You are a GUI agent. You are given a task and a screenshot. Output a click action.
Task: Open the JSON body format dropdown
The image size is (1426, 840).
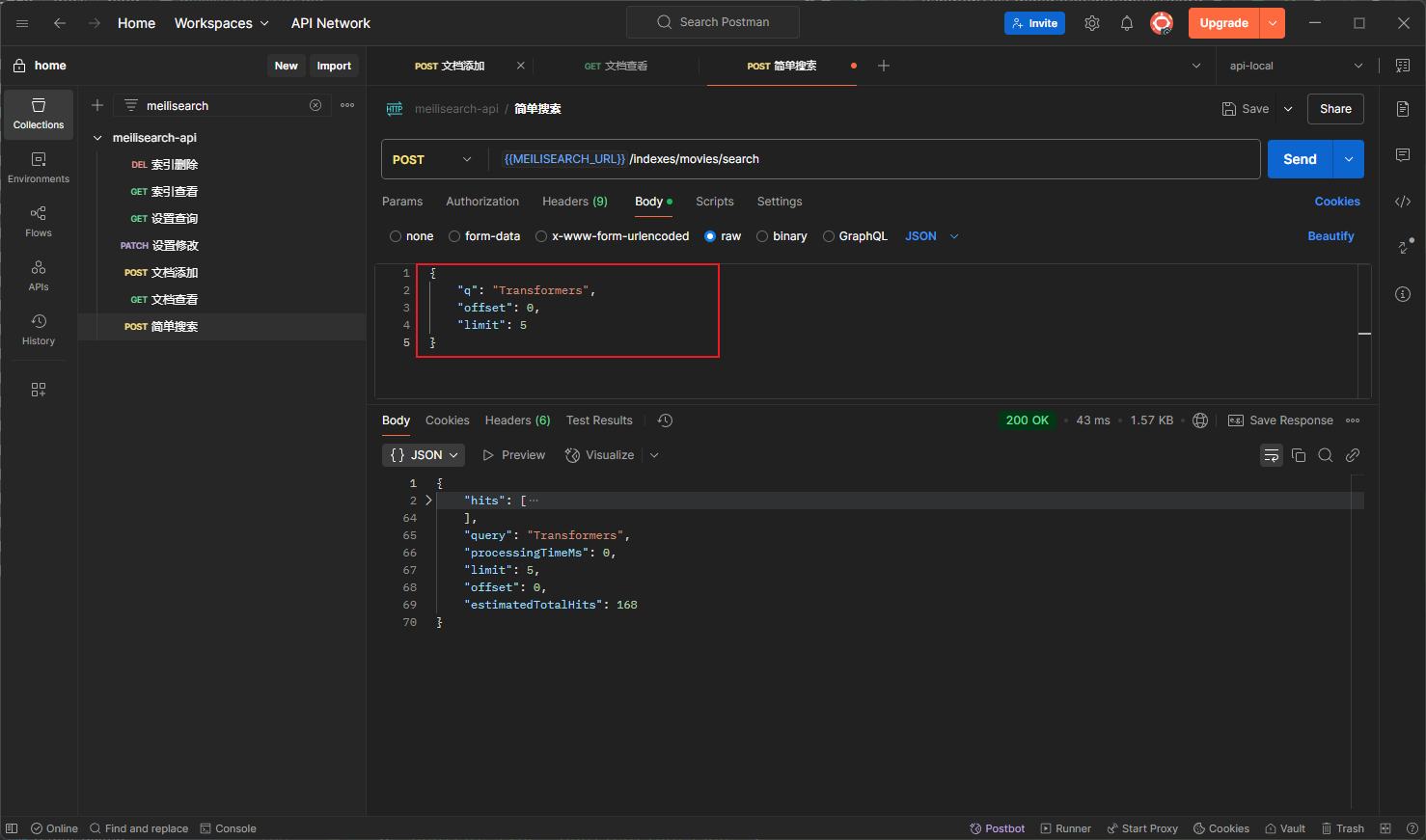click(x=930, y=235)
